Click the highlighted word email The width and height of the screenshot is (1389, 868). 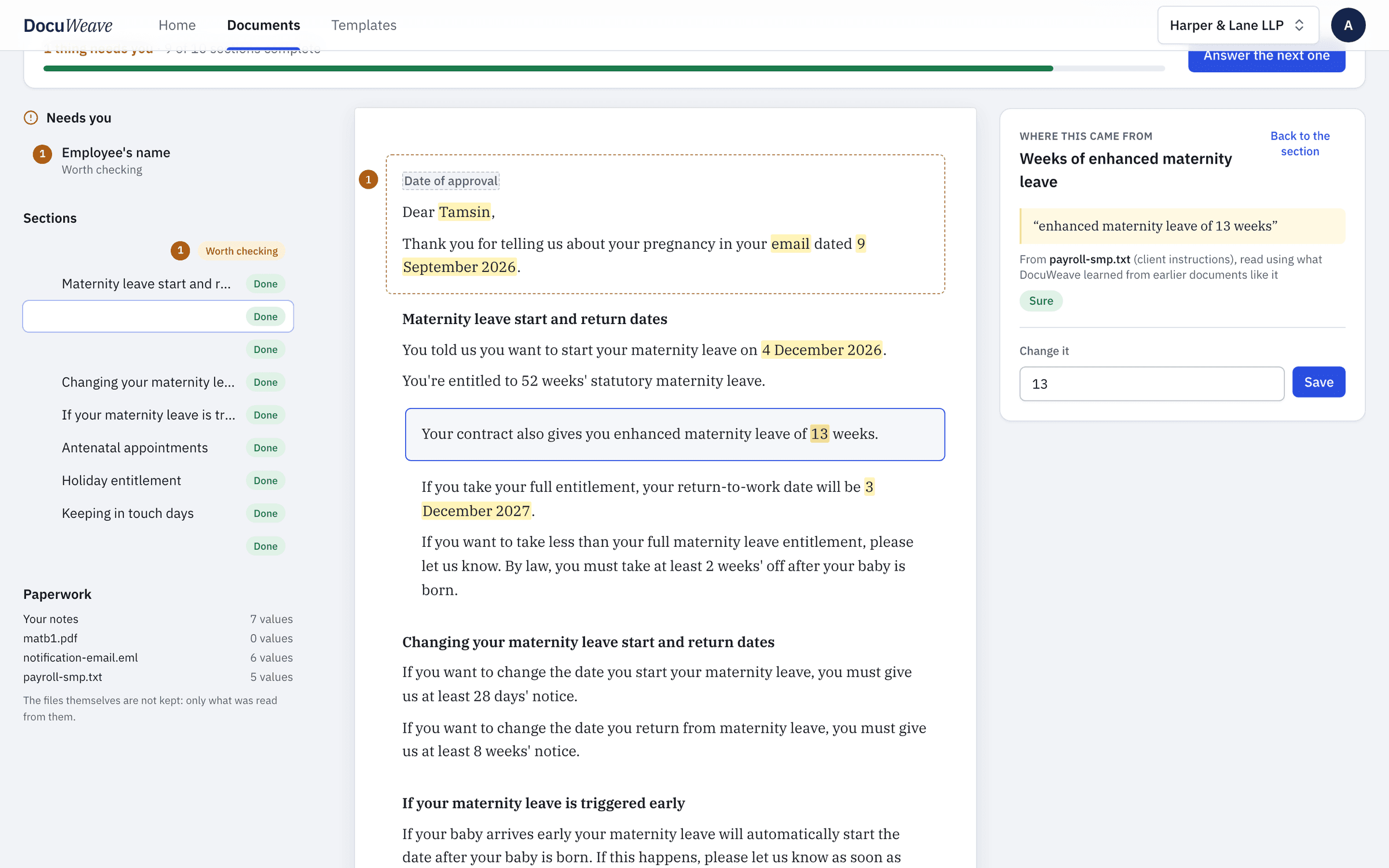point(790,244)
